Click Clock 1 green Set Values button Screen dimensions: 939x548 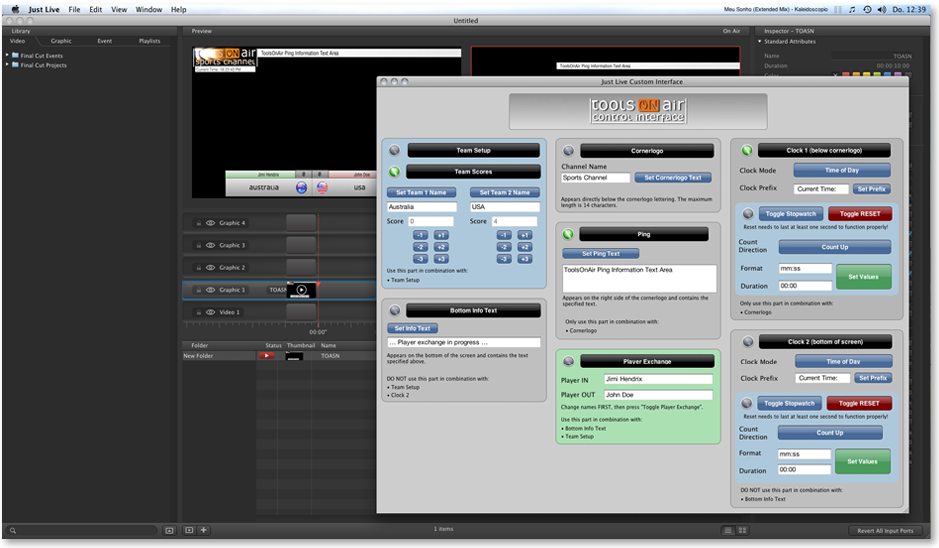pos(864,277)
